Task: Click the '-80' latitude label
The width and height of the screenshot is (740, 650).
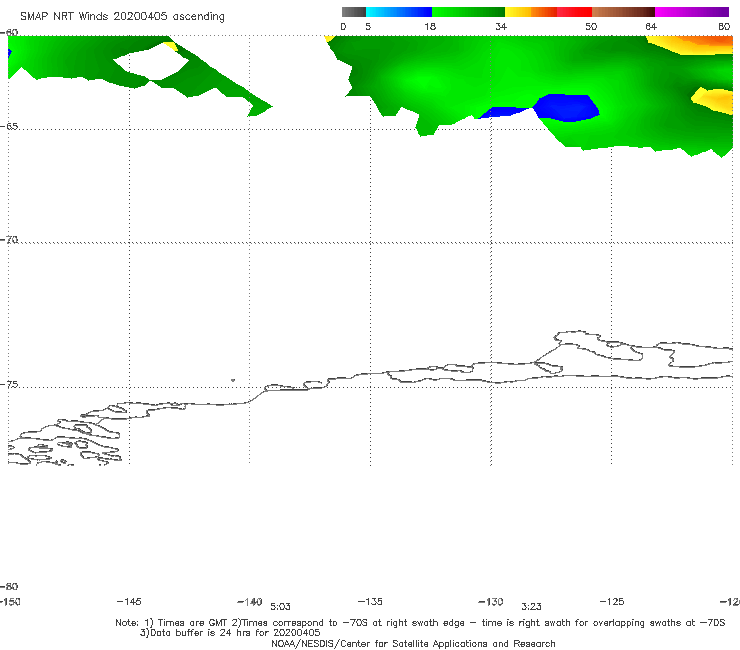Action: point(9,587)
